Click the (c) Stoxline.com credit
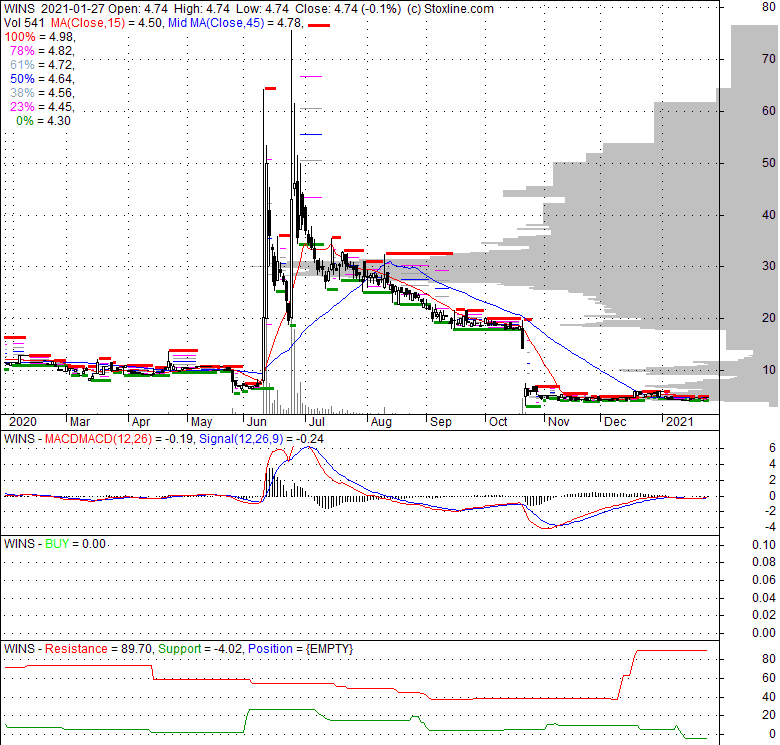 click(x=450, y=9)
